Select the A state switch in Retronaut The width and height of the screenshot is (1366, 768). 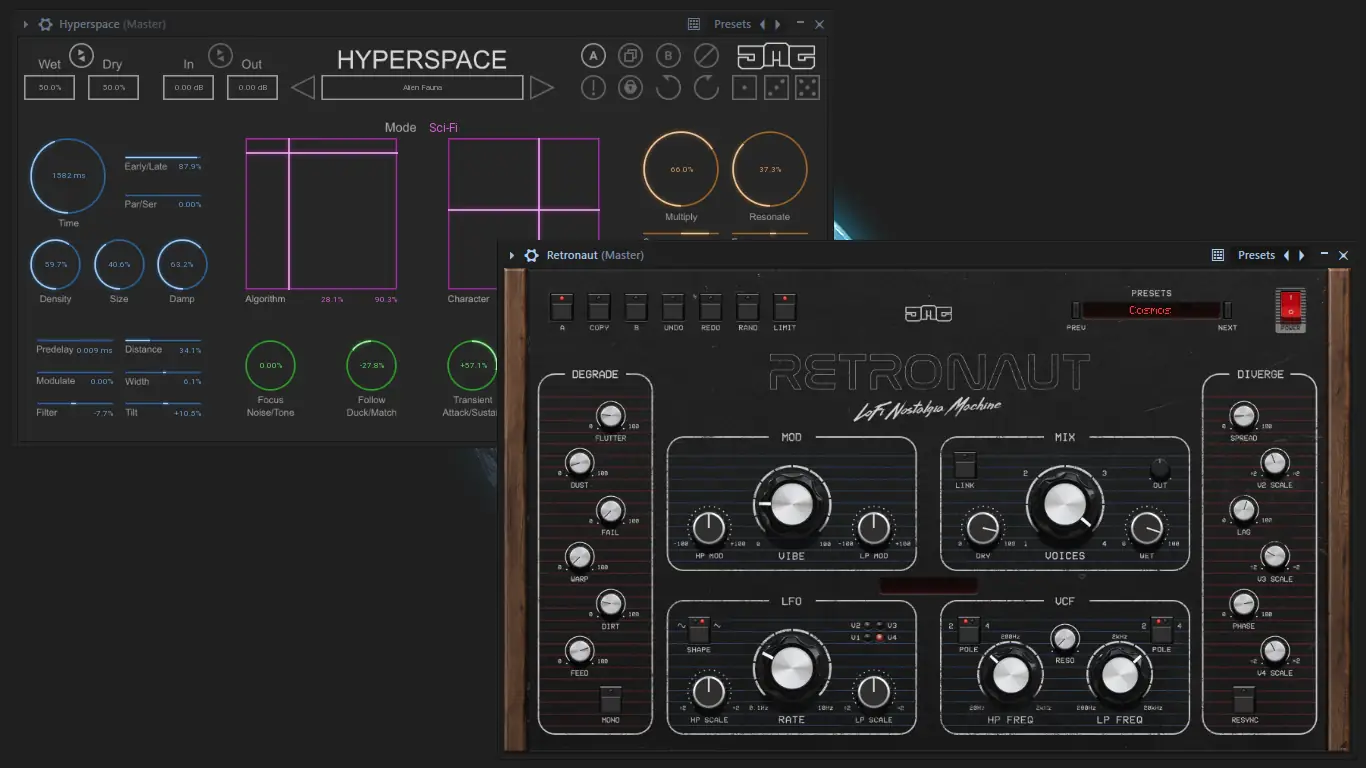point(563,307)
